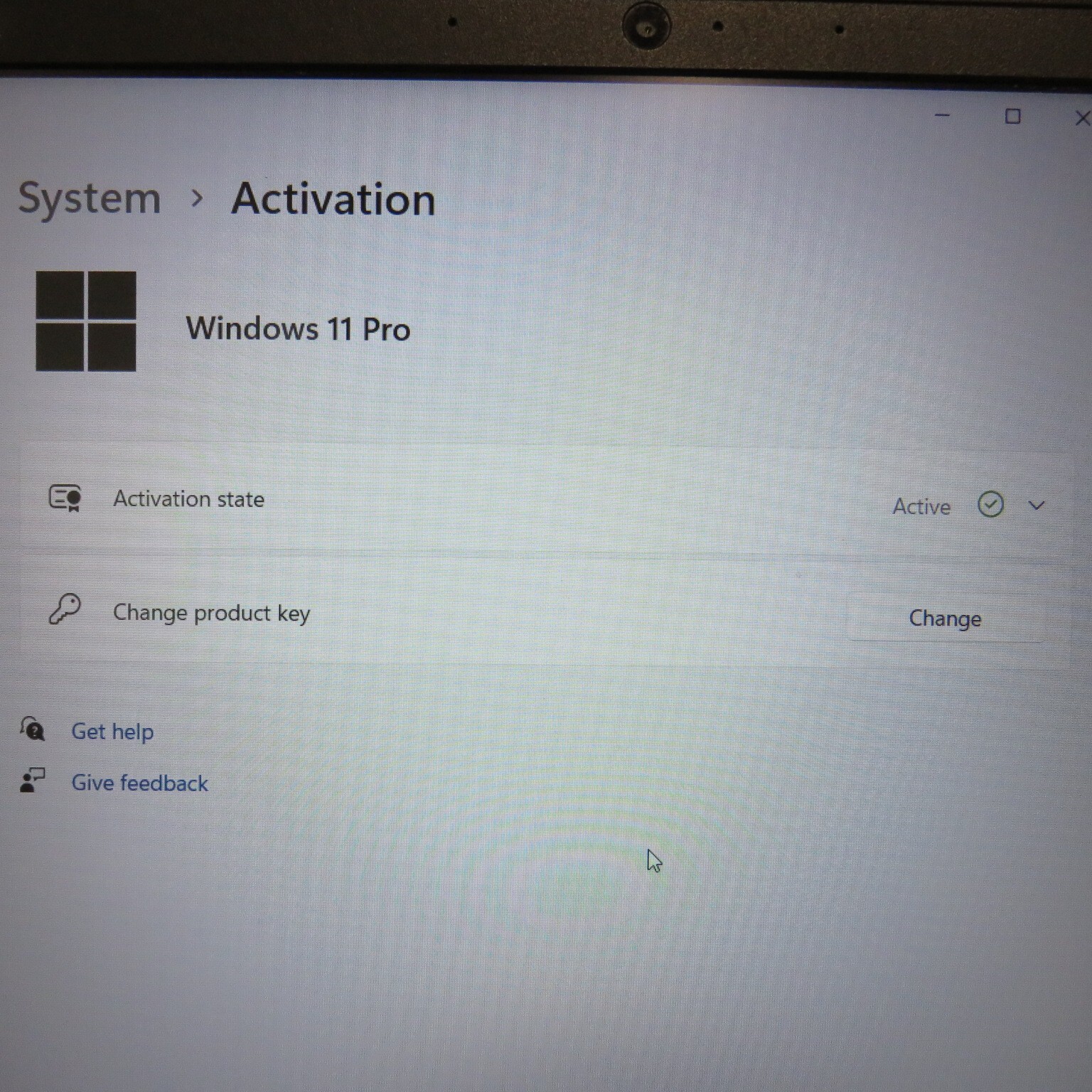Go back to the System breadcrumb
This screenshot has width=1092, height=1092.
click(90, 198)
